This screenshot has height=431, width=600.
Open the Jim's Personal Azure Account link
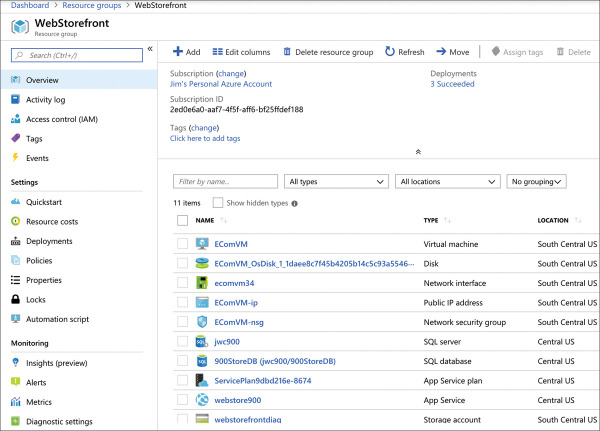(x=221, y=84)
